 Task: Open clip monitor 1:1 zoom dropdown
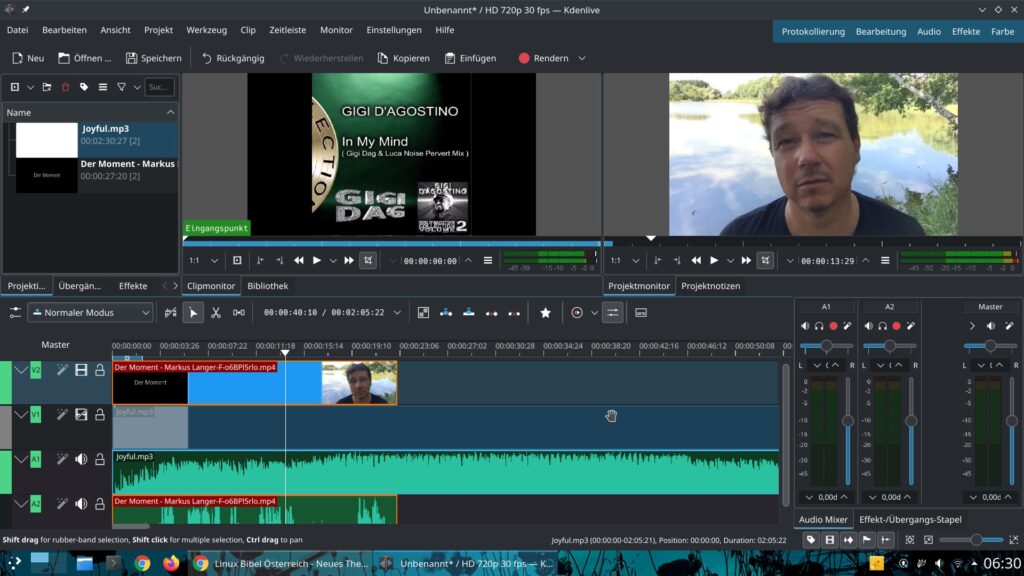pyautogui.click(x=203, y=261)
